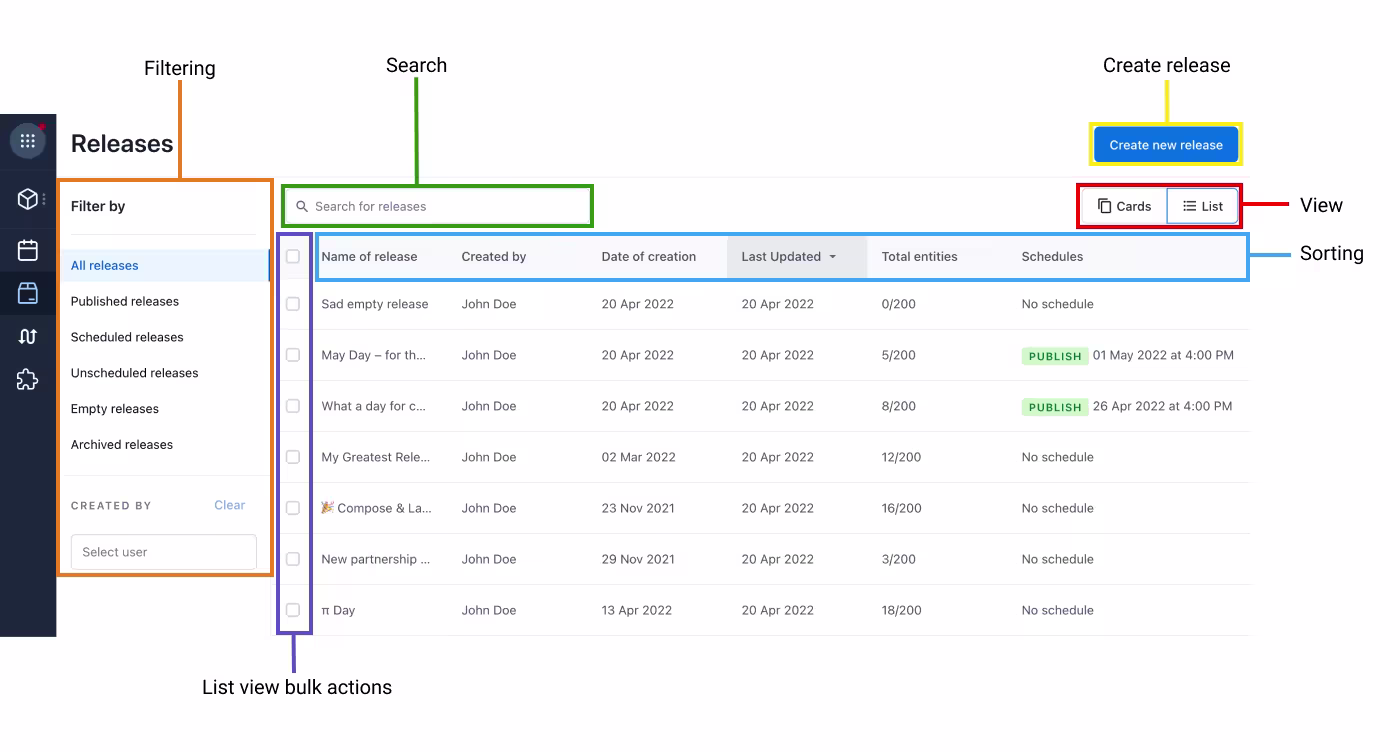Click the 18/200 total entities value
This screenshot has height=752, width=1400.
901,610
